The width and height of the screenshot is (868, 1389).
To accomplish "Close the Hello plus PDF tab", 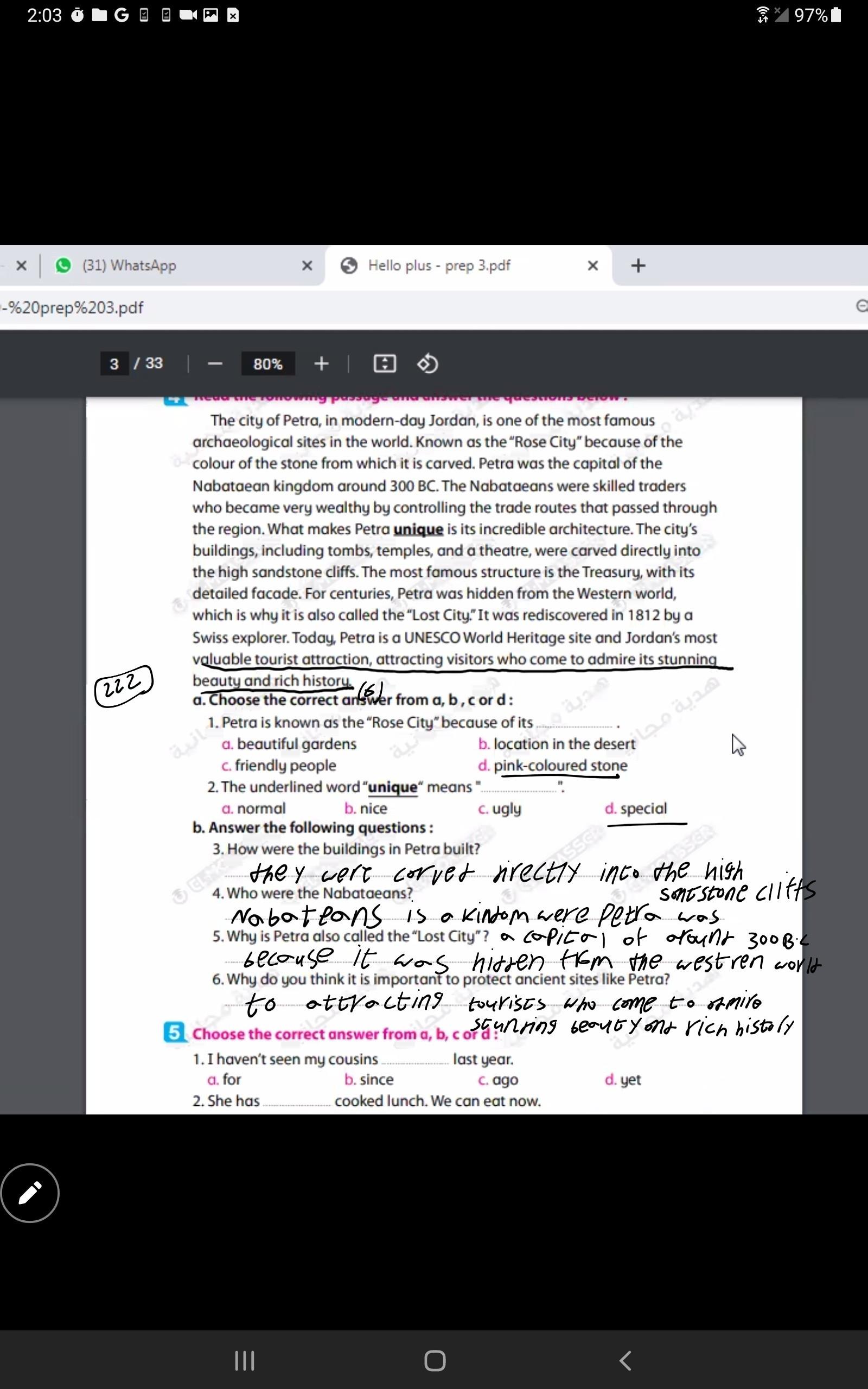I will (592, 265).
